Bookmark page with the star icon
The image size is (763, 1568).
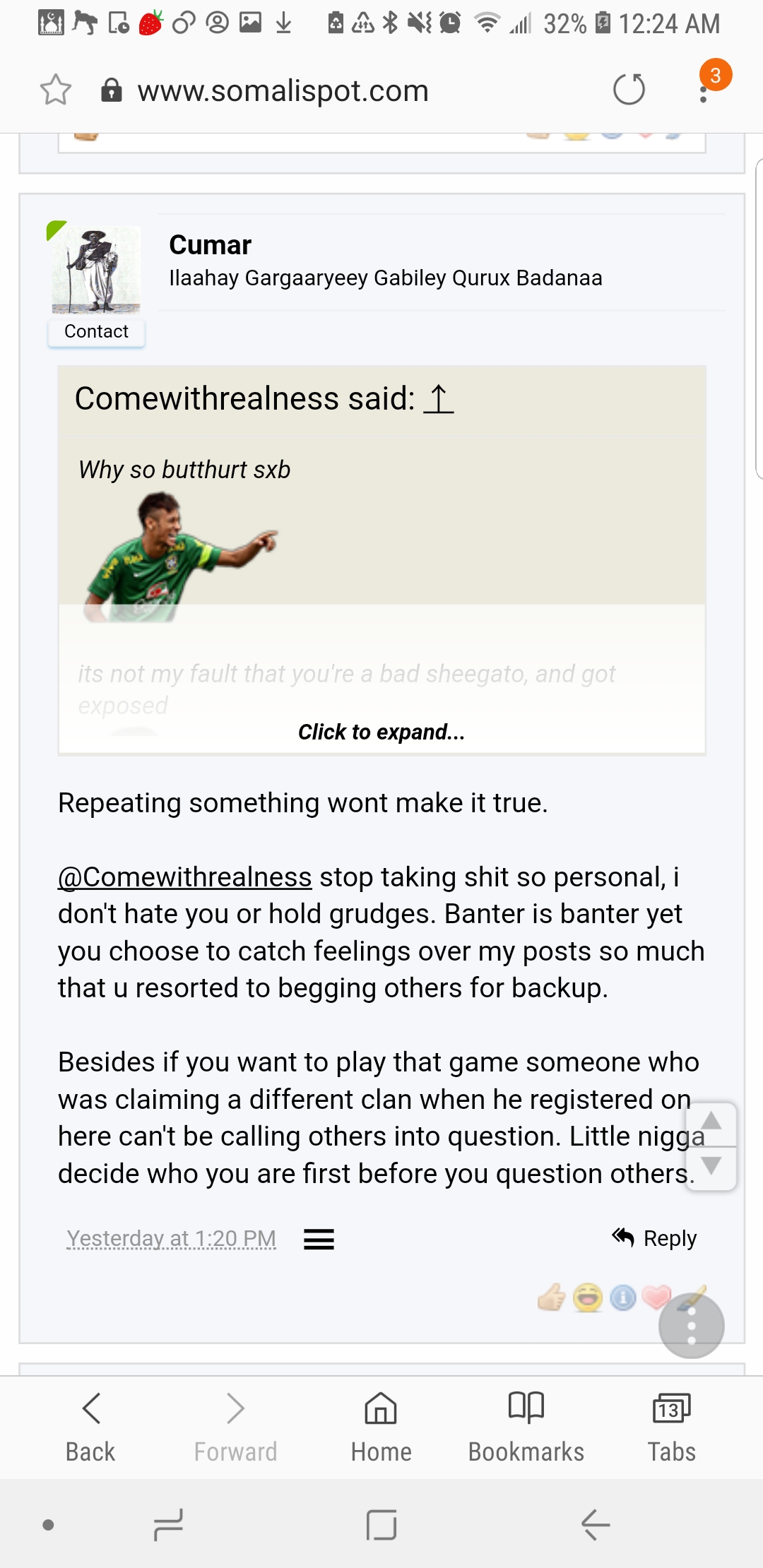pyautogui.click(x=55, y=90)
